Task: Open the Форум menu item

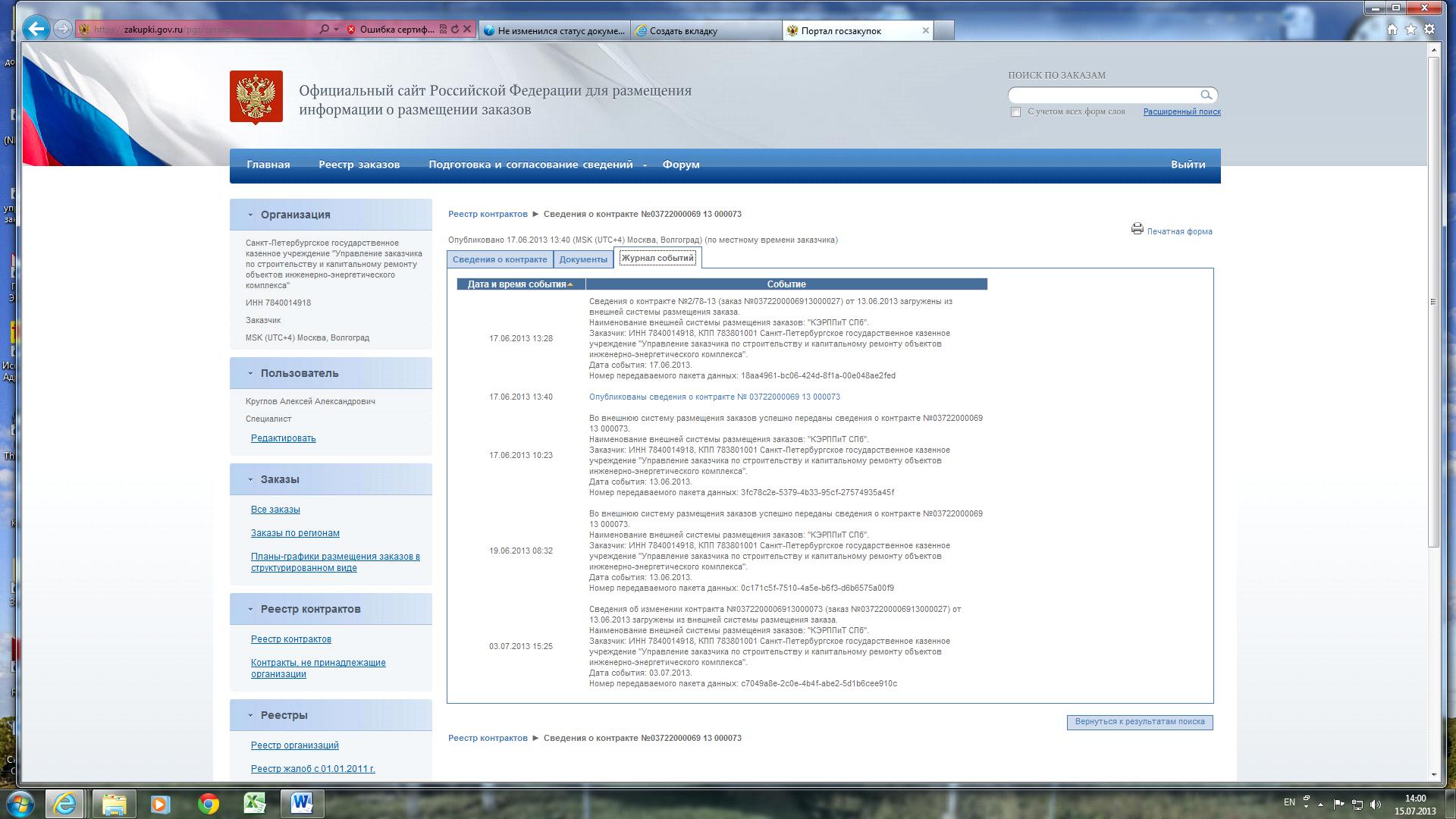Action: (x=681, y=165)
